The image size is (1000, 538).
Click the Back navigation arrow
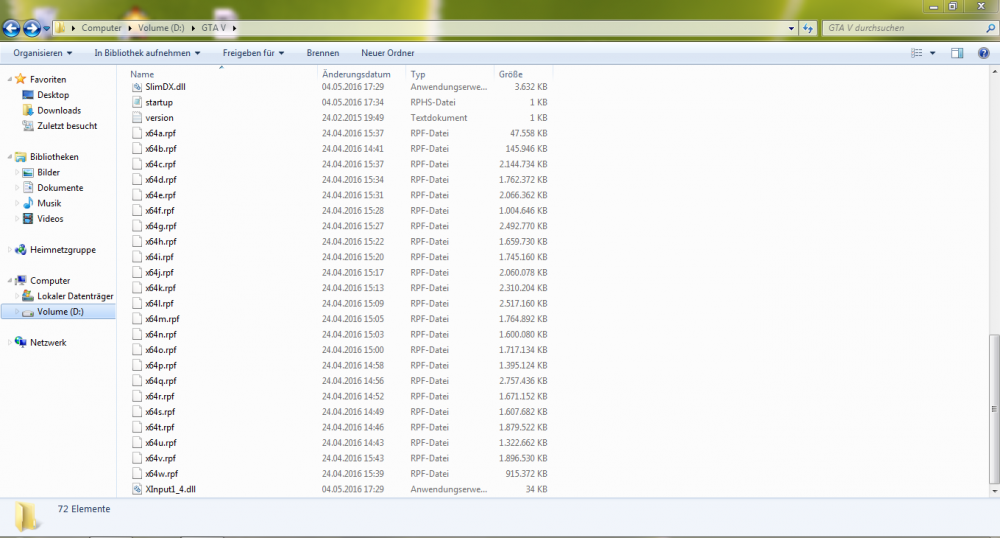[11, 28]
